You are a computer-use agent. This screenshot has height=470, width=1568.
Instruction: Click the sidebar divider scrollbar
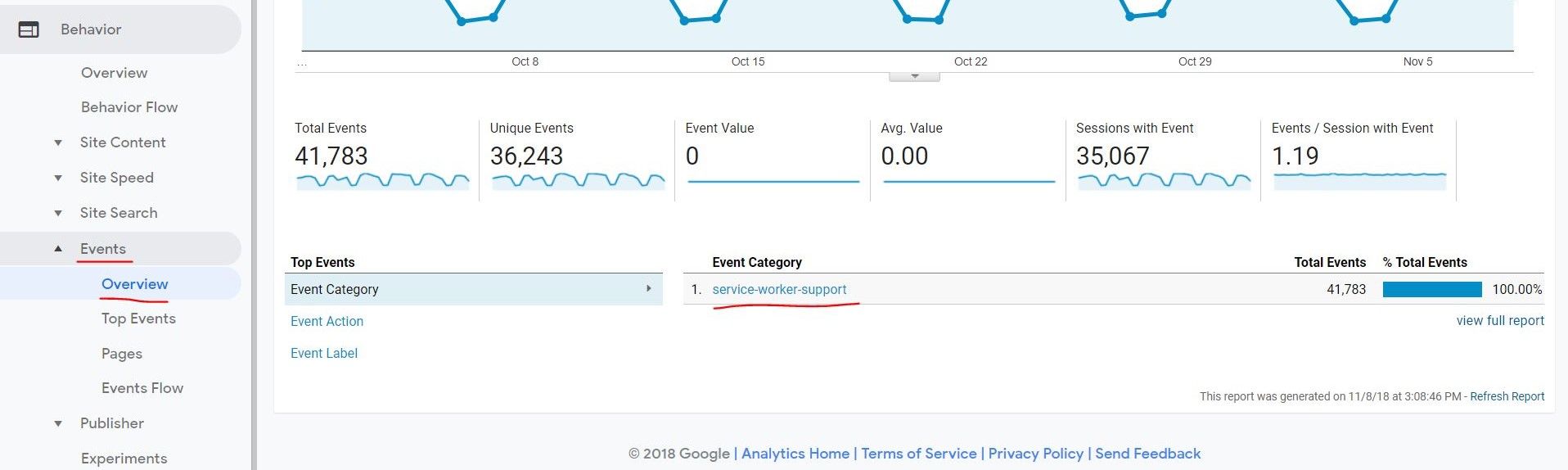254,235
